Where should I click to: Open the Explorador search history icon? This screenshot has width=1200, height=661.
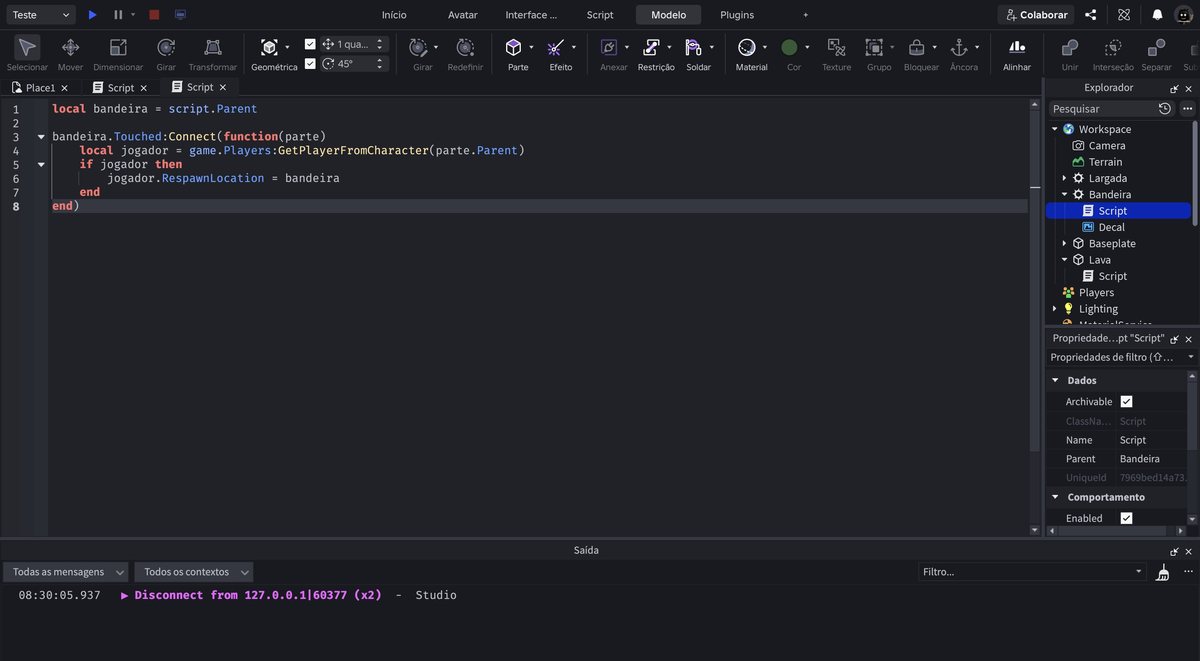click(1165, 108)
